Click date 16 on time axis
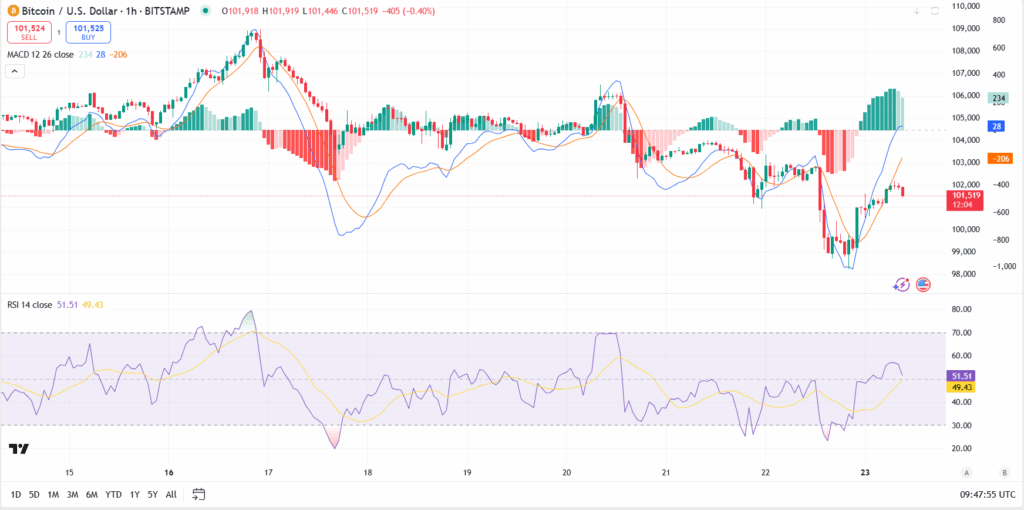 coord(168,472)
